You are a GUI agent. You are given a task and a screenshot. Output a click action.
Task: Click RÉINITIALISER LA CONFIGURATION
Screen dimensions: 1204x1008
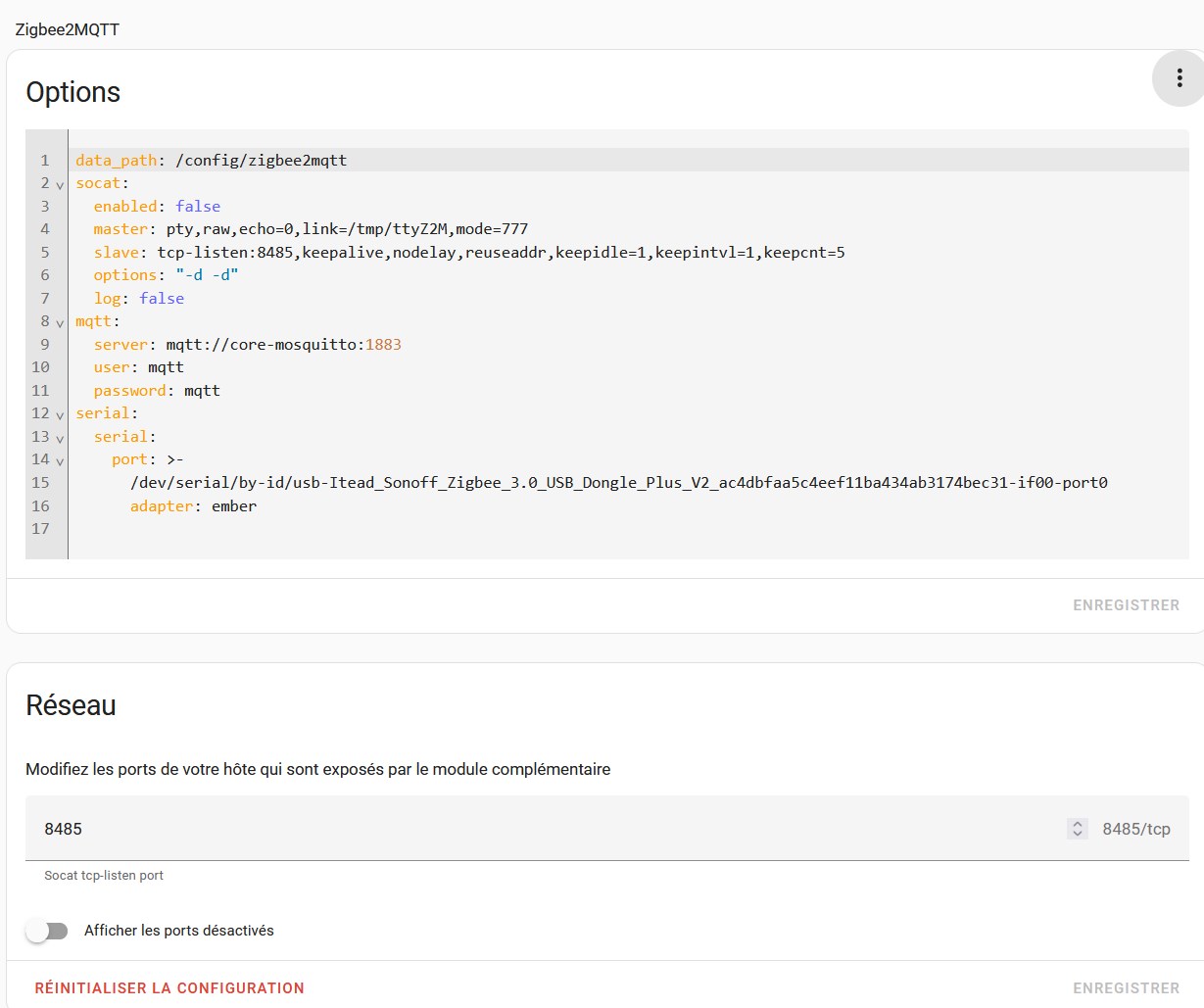point(169,988)
